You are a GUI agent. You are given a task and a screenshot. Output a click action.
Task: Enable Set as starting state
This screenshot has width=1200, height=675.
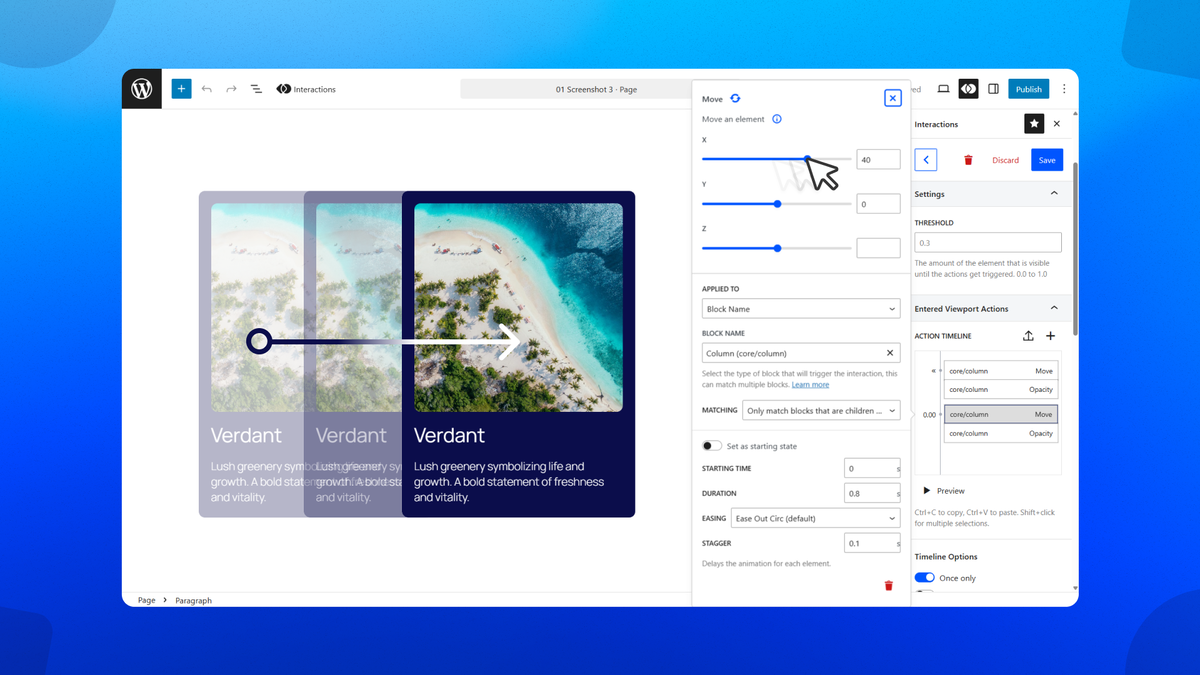[712, 445]
